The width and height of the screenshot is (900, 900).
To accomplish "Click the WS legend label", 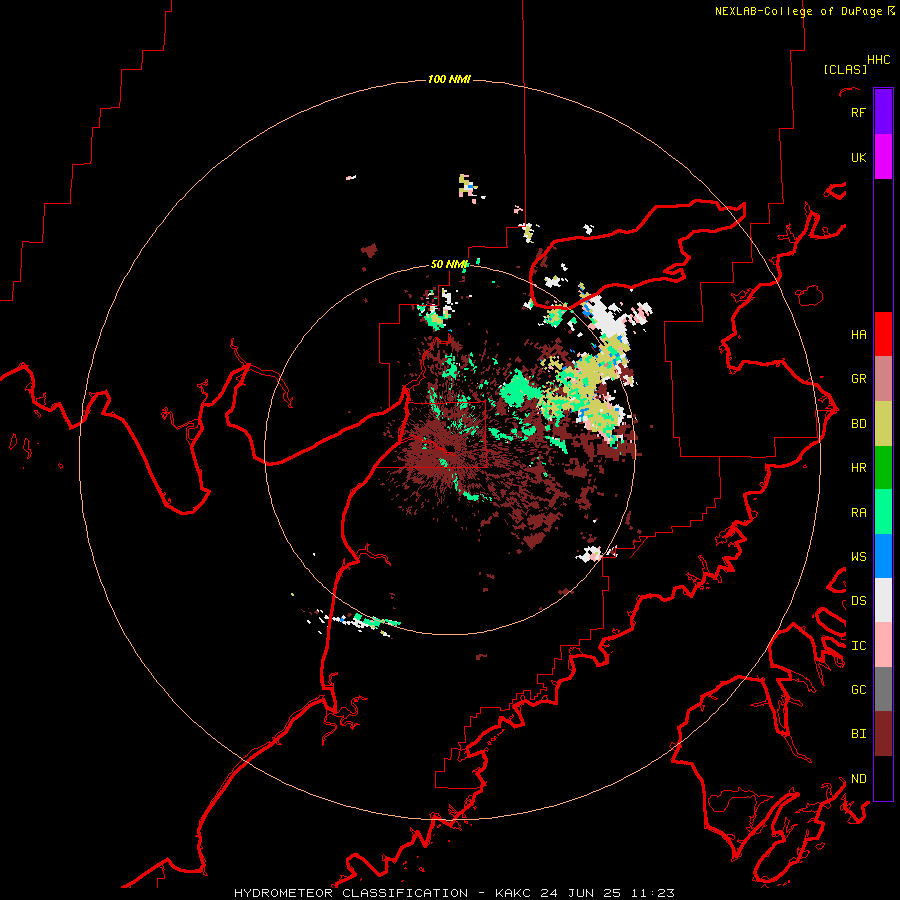I will pyautogui.click(x=858, y=556).
